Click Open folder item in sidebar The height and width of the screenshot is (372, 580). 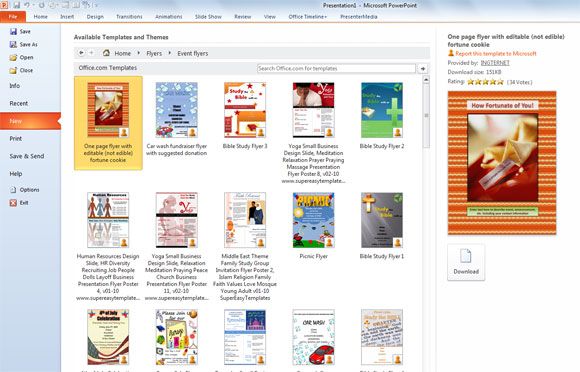pos(21,57)
